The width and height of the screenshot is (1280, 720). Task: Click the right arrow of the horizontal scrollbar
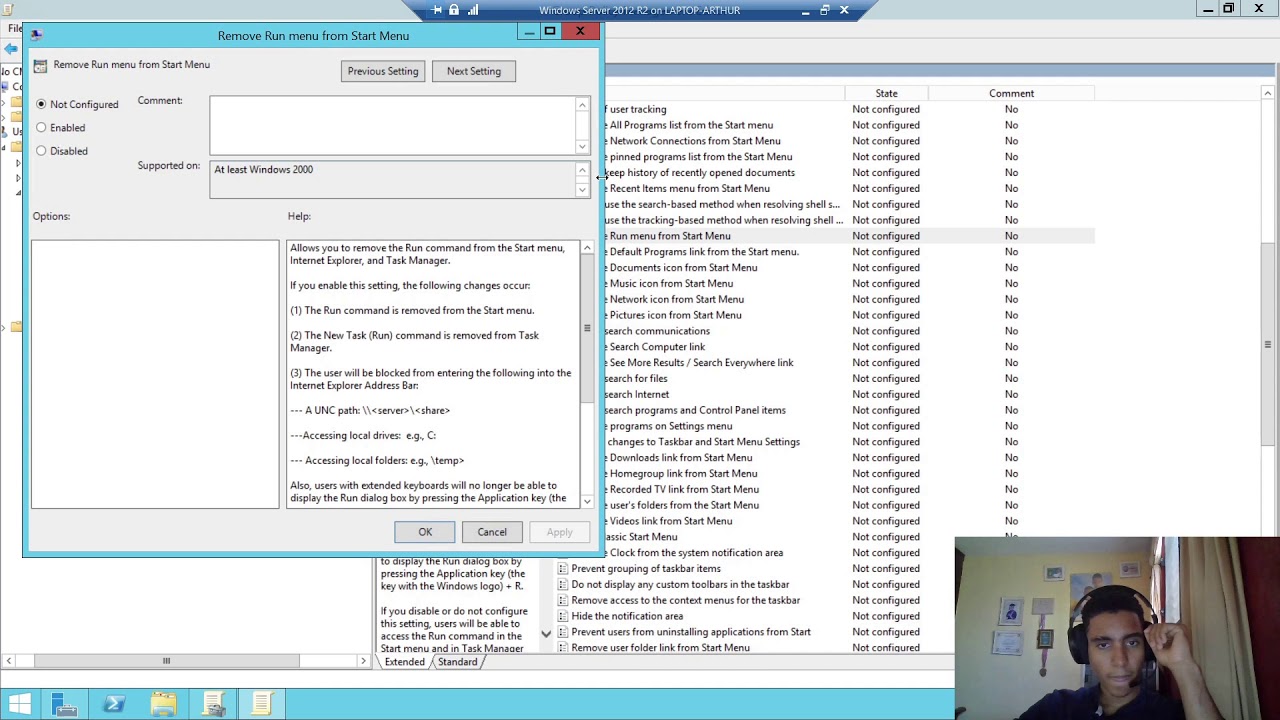364,661
